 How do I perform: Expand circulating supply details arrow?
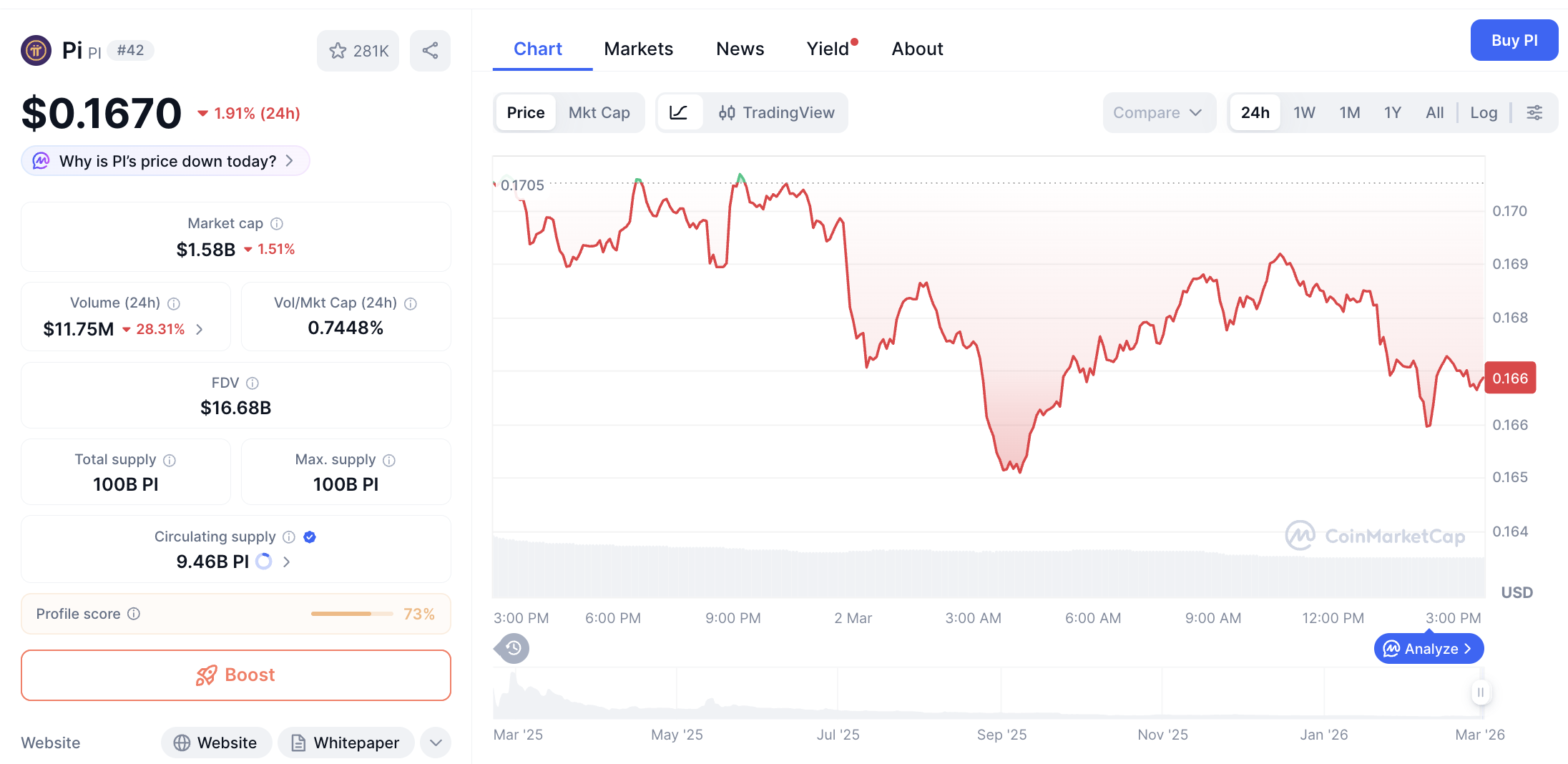point(286,562)
